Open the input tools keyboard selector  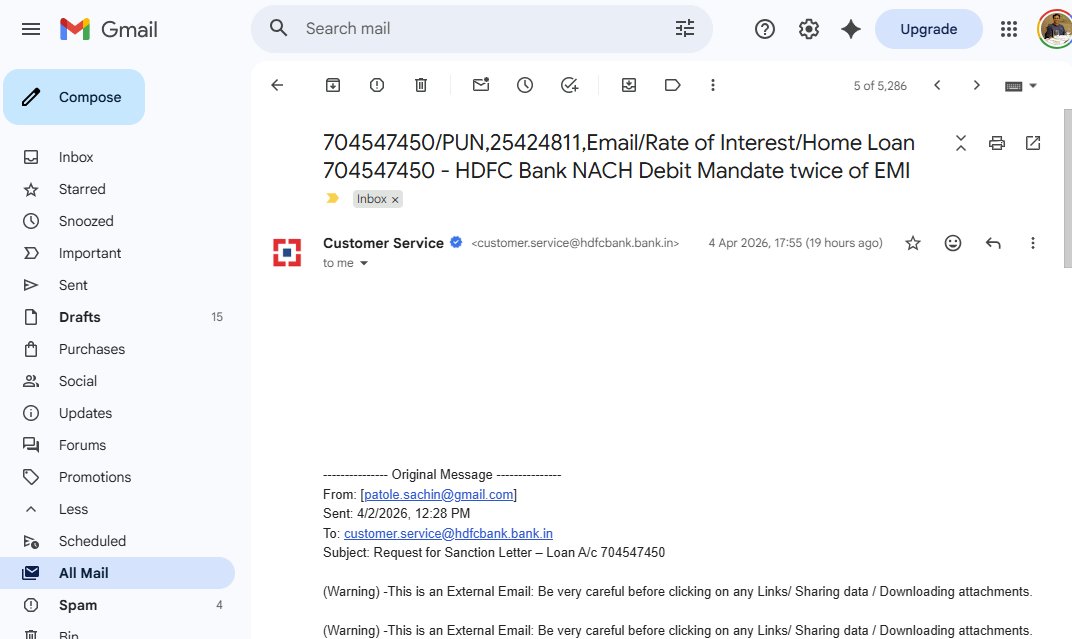pyautogui.click(x=1021, y=85)
